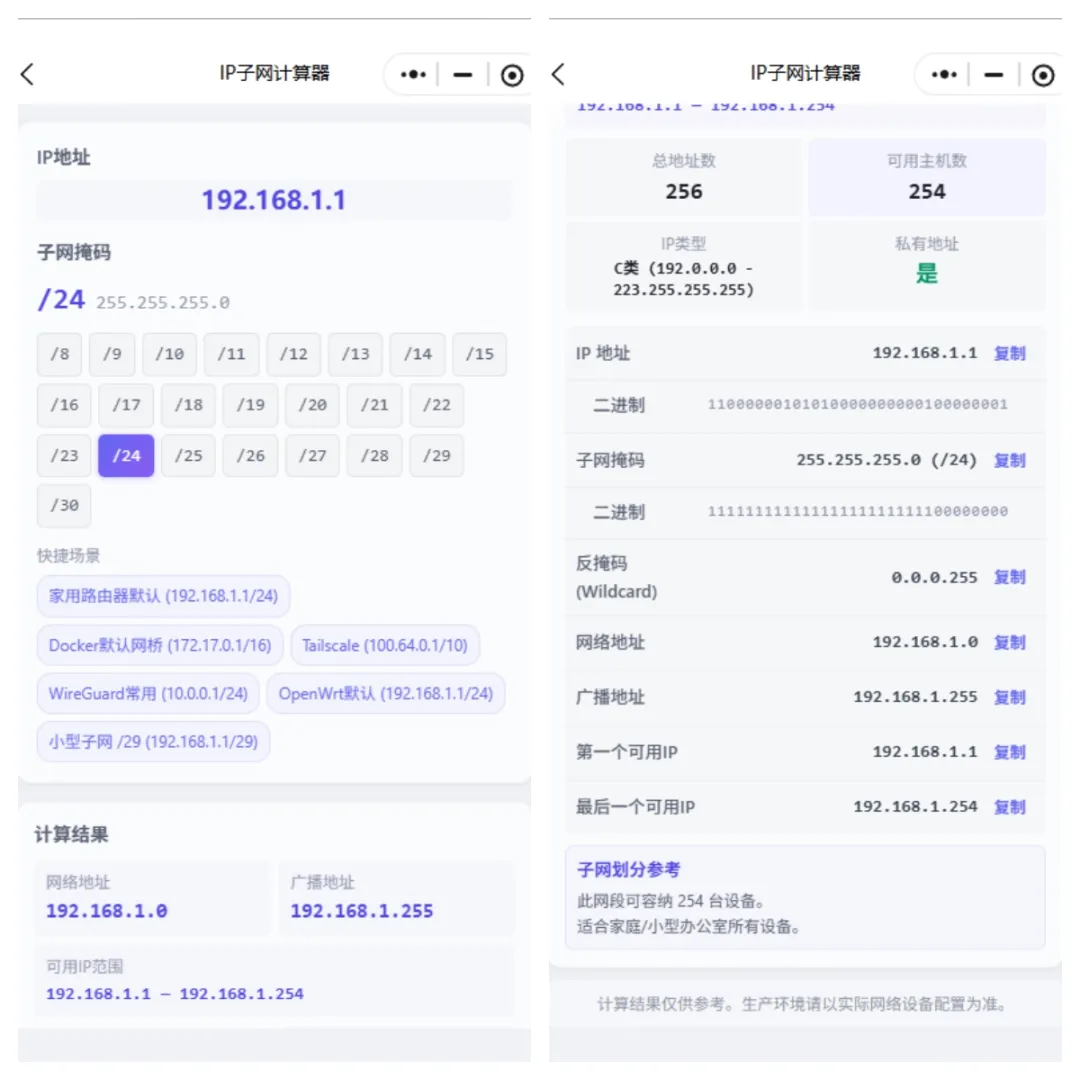Select the /14 subnet prefix
Viewport: 1080px width, 1080px height.
coord(417,354)
